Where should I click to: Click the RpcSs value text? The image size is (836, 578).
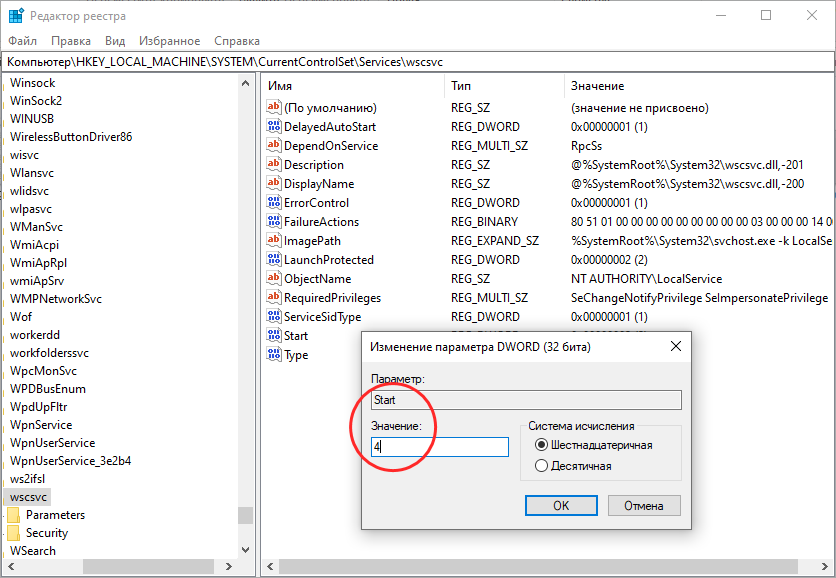(586, 146)
